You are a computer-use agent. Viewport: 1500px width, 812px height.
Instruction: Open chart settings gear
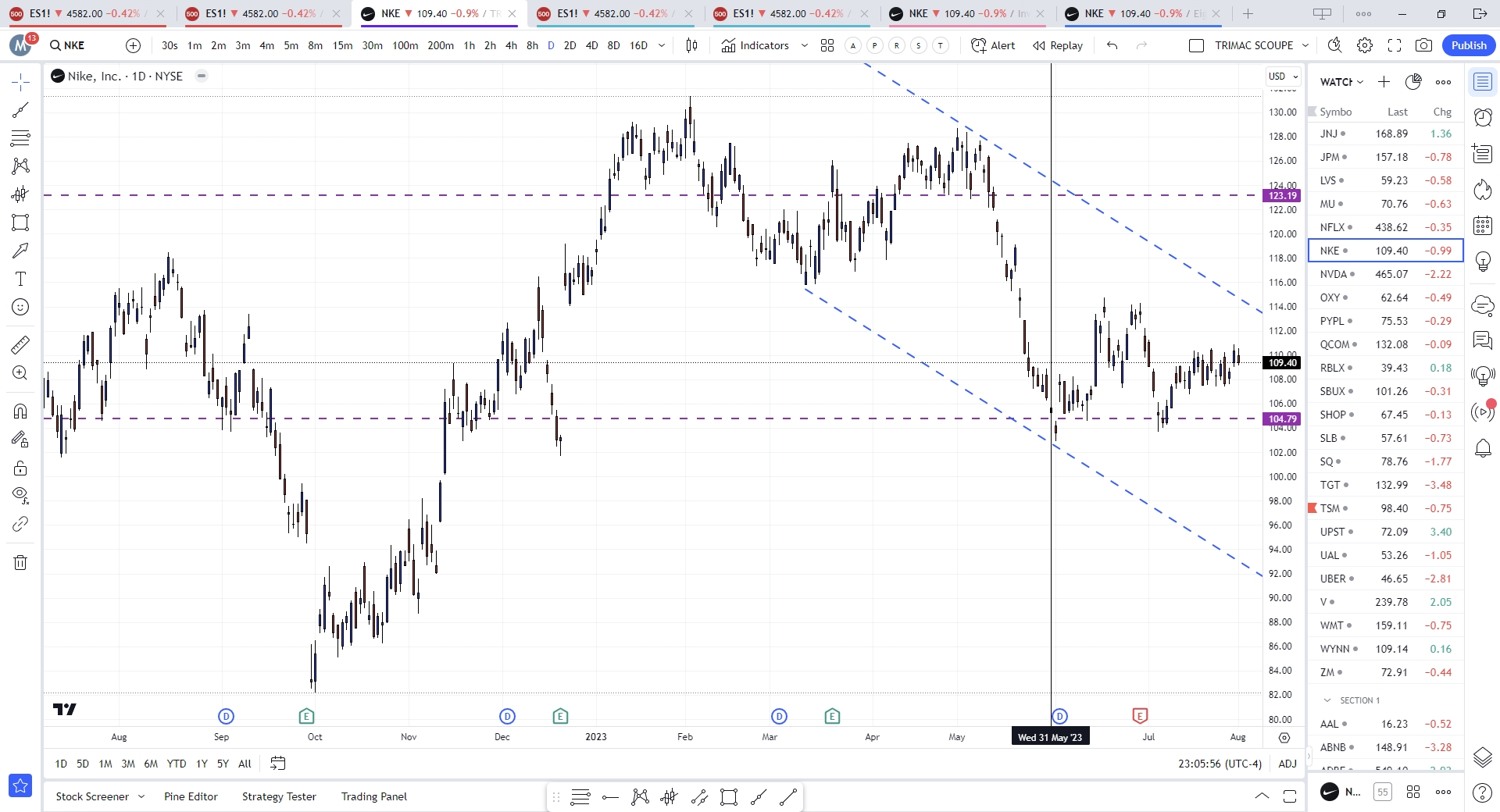(1365, 45)
